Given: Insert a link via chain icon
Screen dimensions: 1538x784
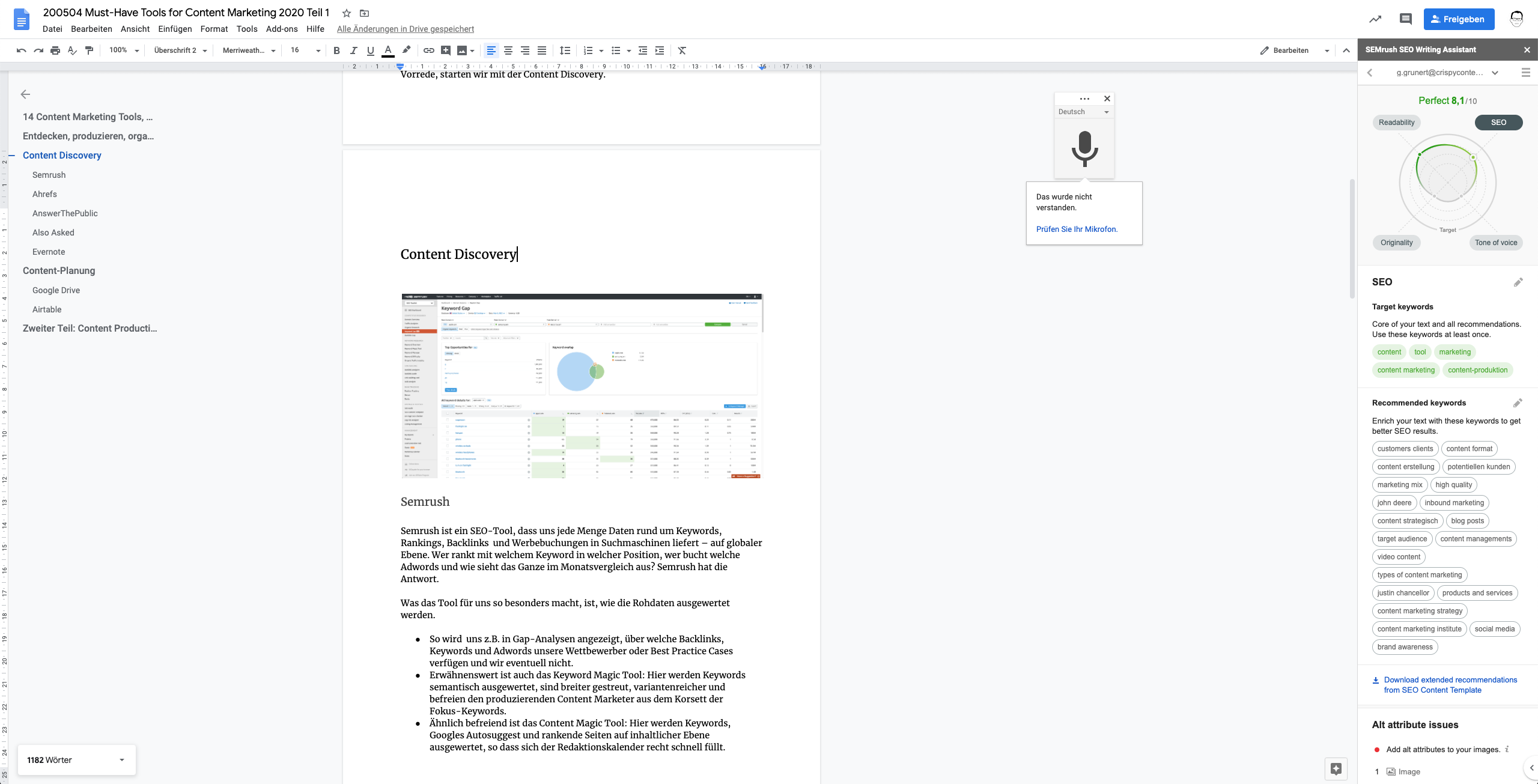Looking at the screenshot, I should pos(429,50).
